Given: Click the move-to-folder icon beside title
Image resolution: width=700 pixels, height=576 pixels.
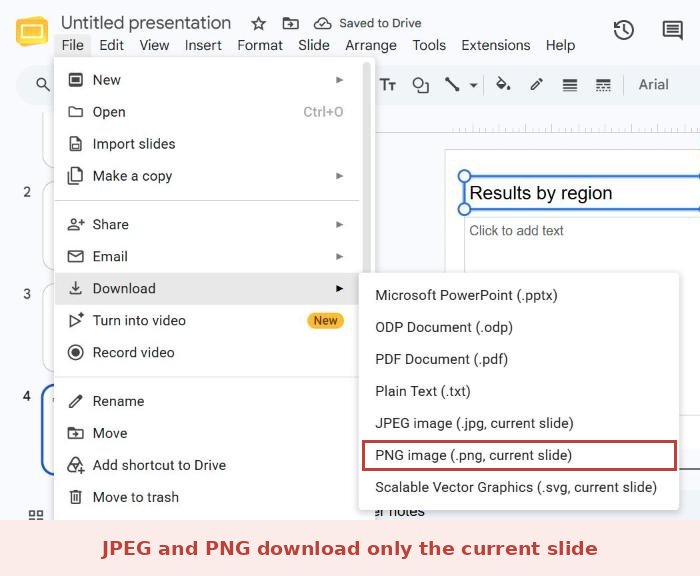Looking at the screenshot, I should tap(291, 23).
